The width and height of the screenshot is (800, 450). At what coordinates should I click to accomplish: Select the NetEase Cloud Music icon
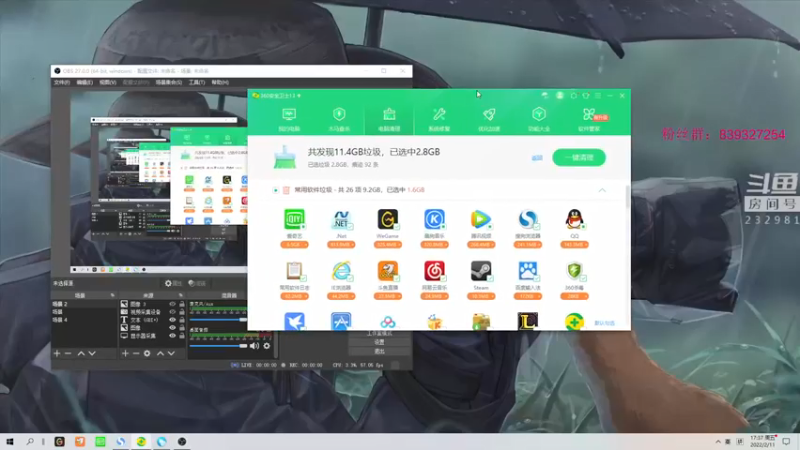434,271
